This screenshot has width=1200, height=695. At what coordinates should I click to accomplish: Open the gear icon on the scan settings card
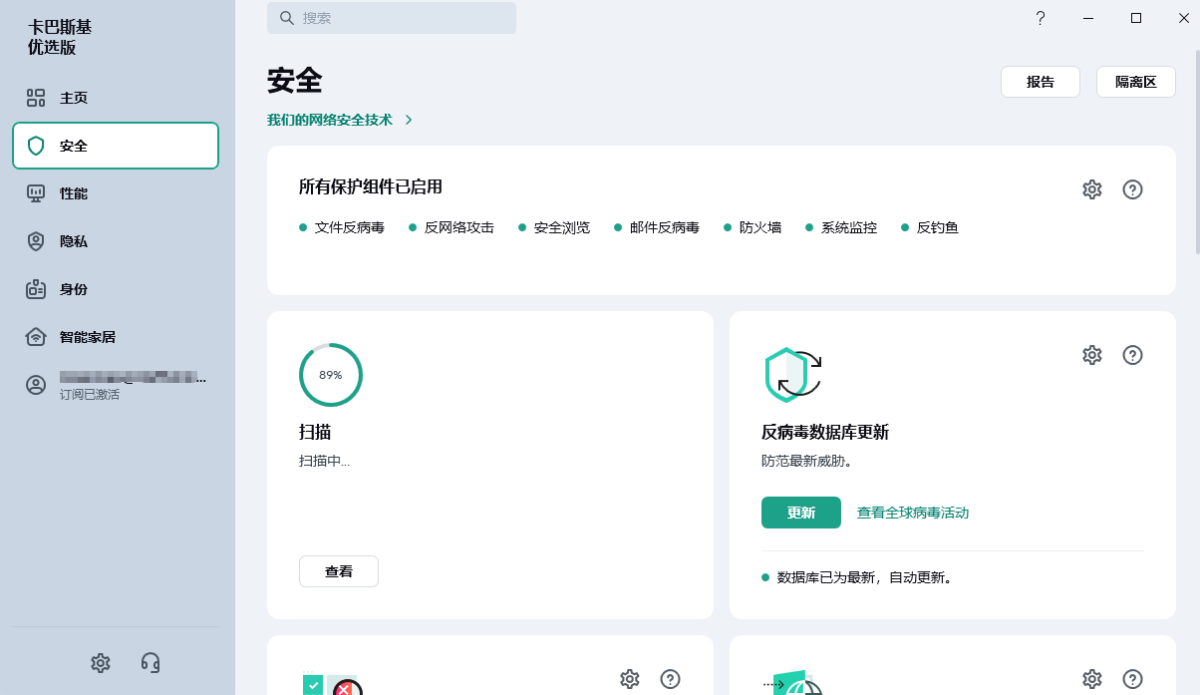[x=630, y=679]
